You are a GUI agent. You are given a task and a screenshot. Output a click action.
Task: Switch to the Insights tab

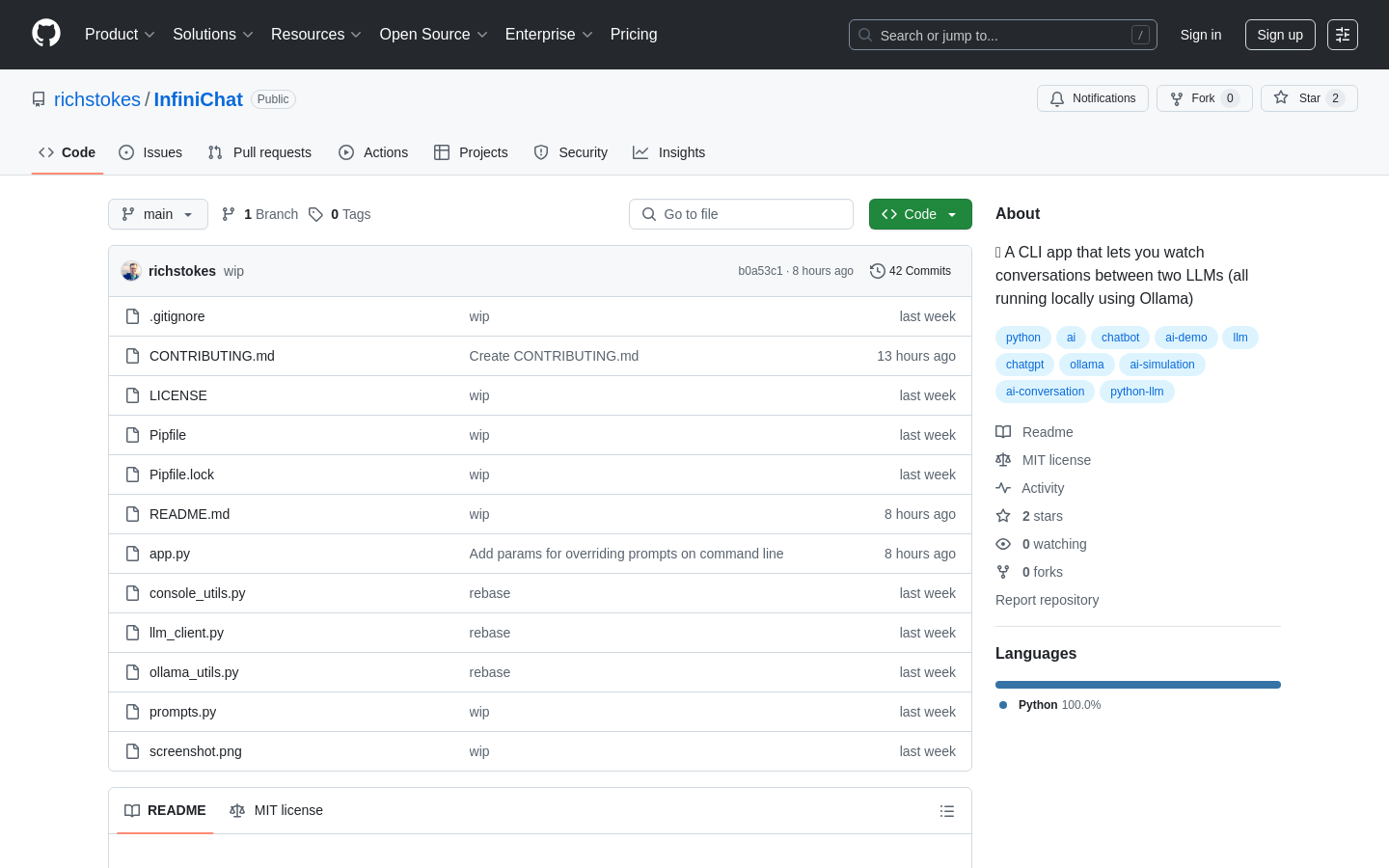(669, 152)
